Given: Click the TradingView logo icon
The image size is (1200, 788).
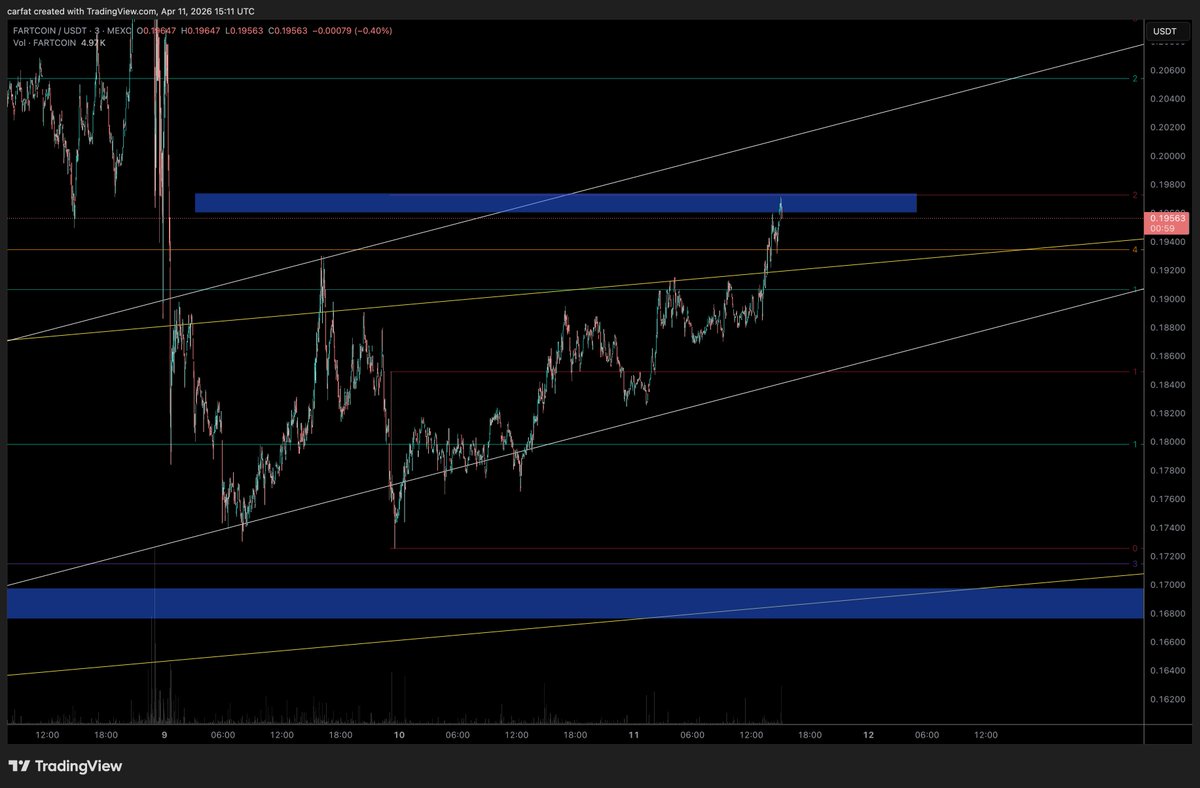Looking at the screenshot, I should coord(19,766).
